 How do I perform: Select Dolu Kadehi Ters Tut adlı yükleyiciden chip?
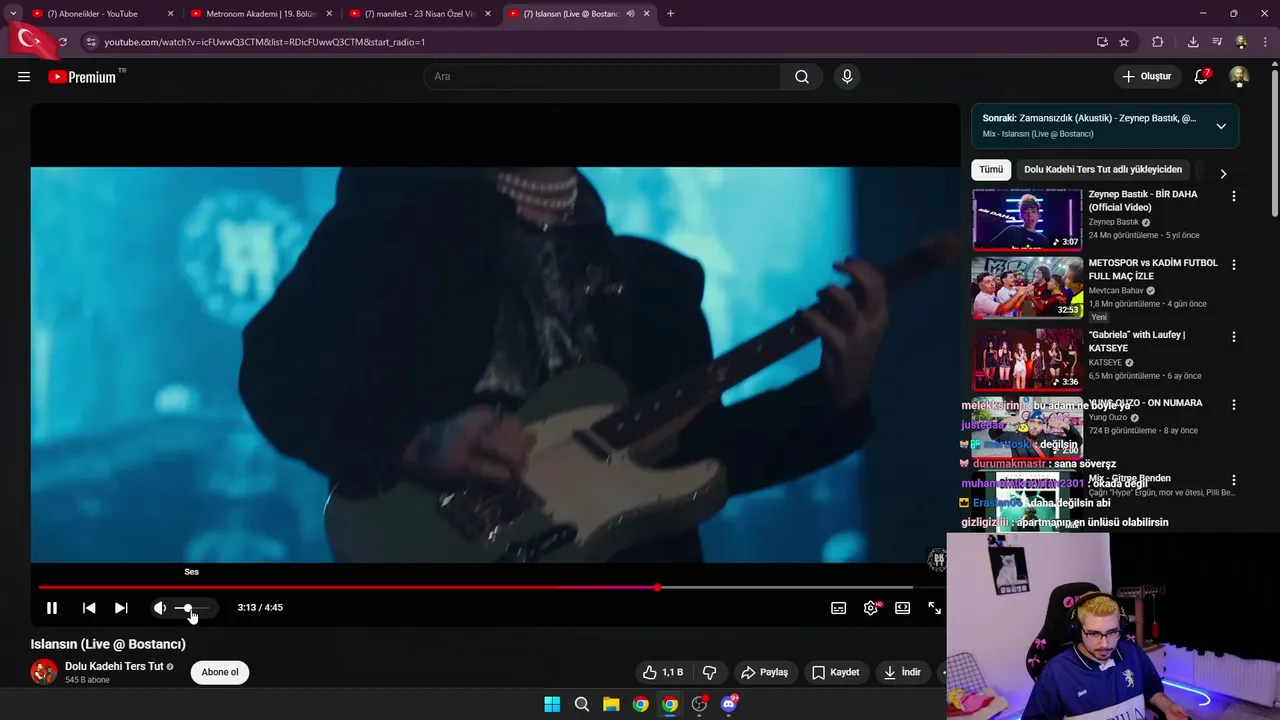pos(1103,170)
